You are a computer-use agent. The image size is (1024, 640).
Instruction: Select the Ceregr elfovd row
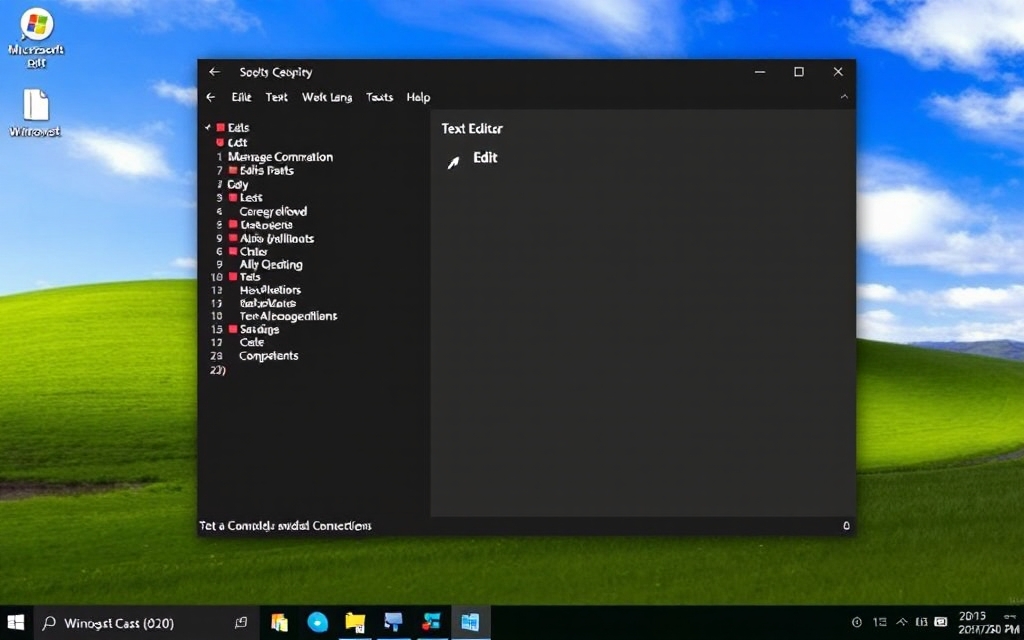273,211
